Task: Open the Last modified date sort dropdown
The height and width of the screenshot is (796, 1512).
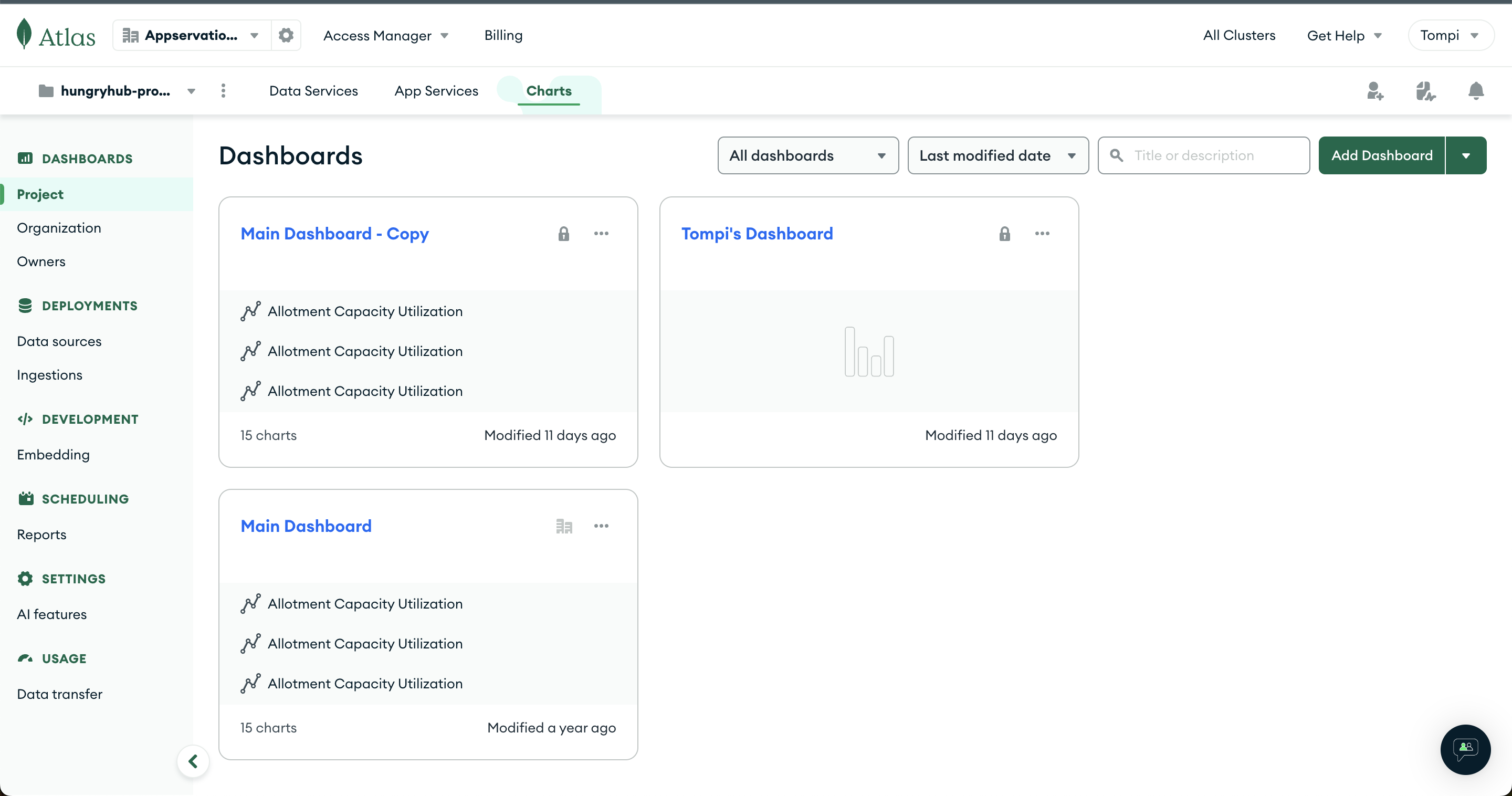Action: [997, 155]
